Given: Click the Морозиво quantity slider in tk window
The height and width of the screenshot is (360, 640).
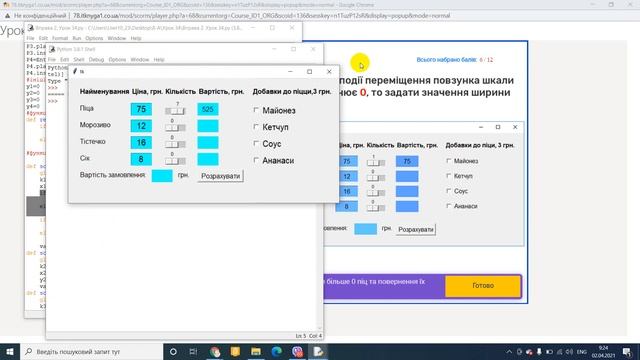Looking at the screenshot, I should click(x=175, y=128).
